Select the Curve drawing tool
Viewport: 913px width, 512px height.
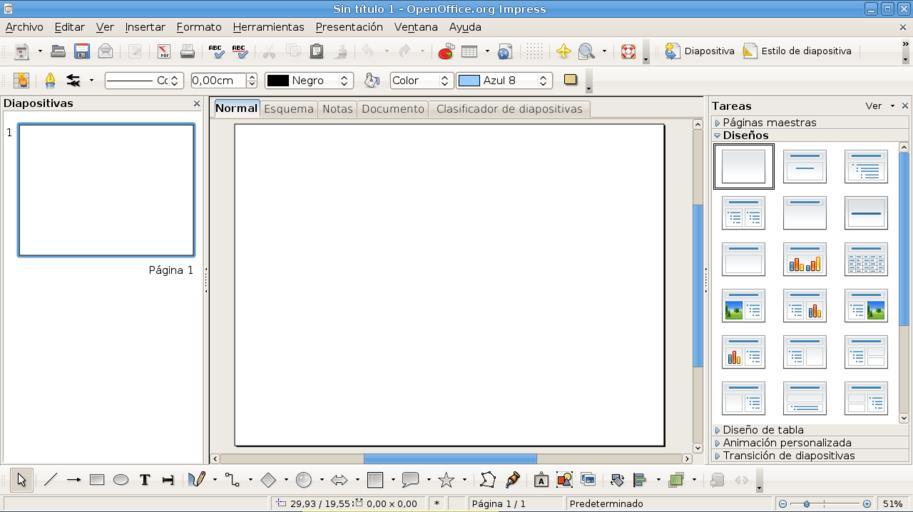[x=196, y=480]
